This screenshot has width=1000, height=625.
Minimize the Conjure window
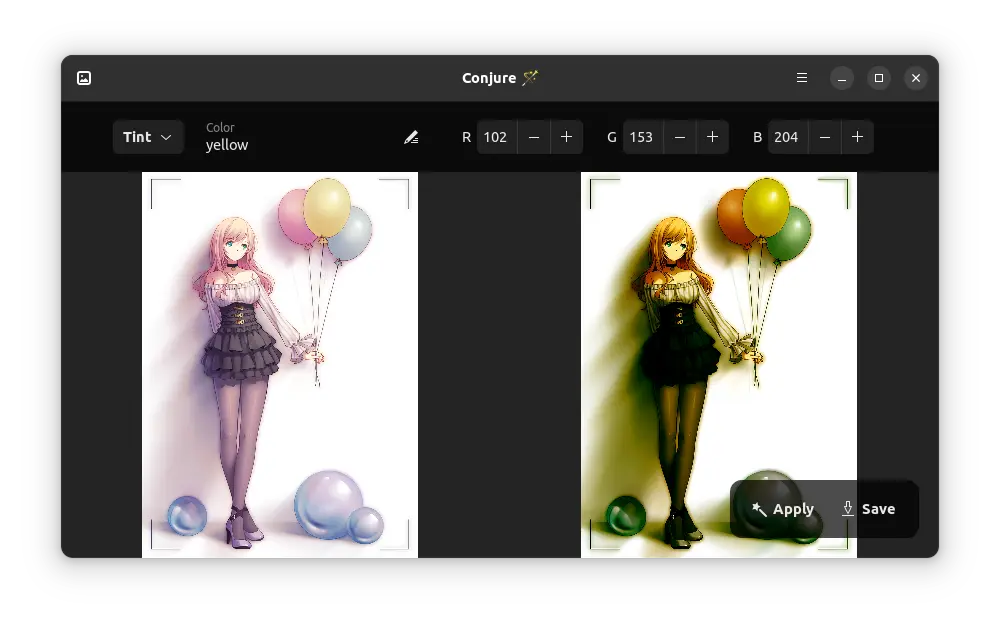842,78
